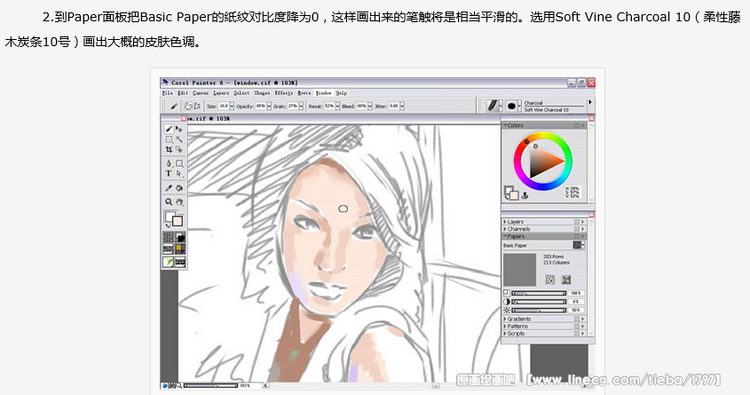Toggle the directional grain button in Papers

(566, 279)
